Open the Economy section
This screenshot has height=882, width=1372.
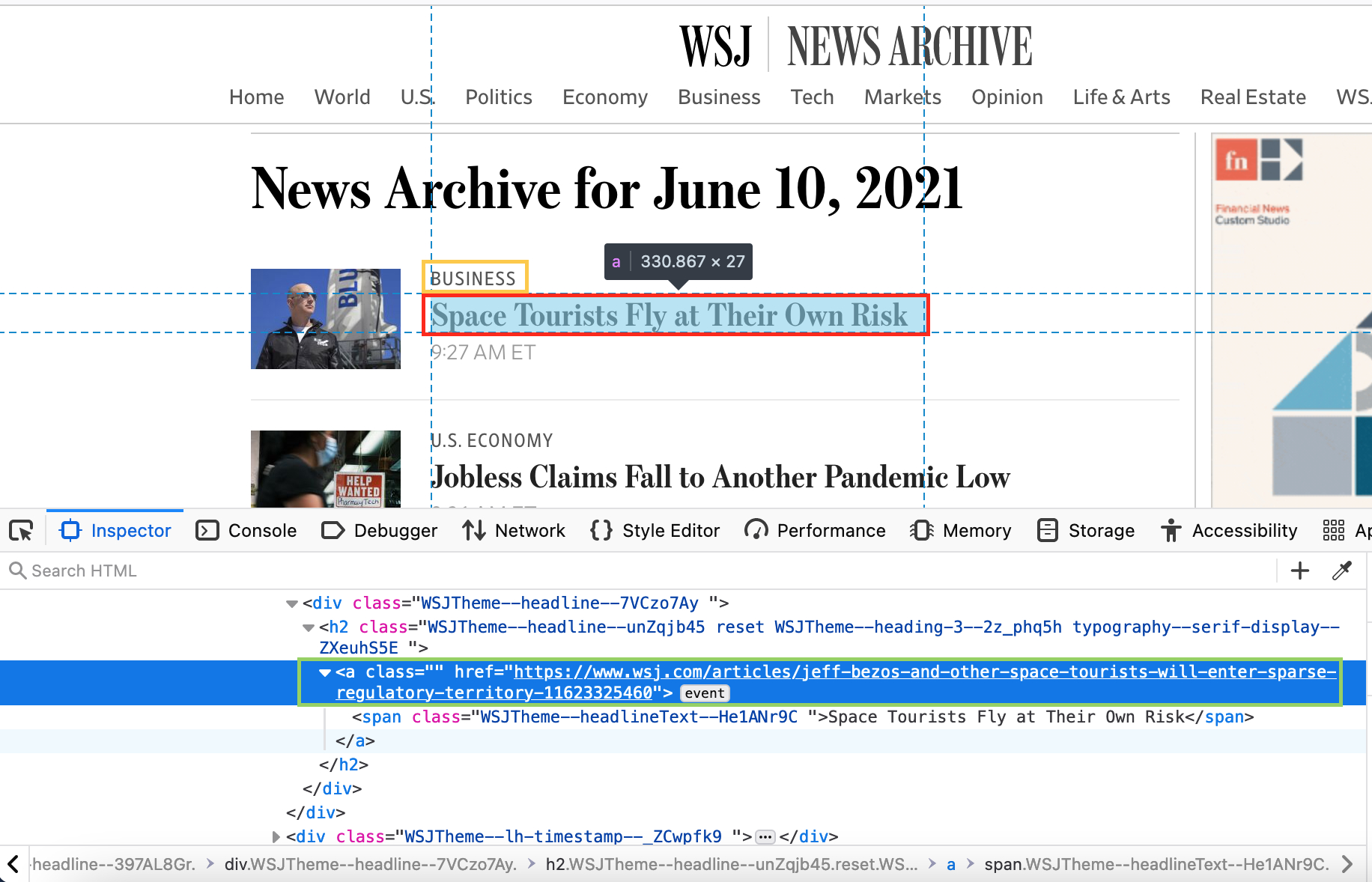click(x=605, y=97)
